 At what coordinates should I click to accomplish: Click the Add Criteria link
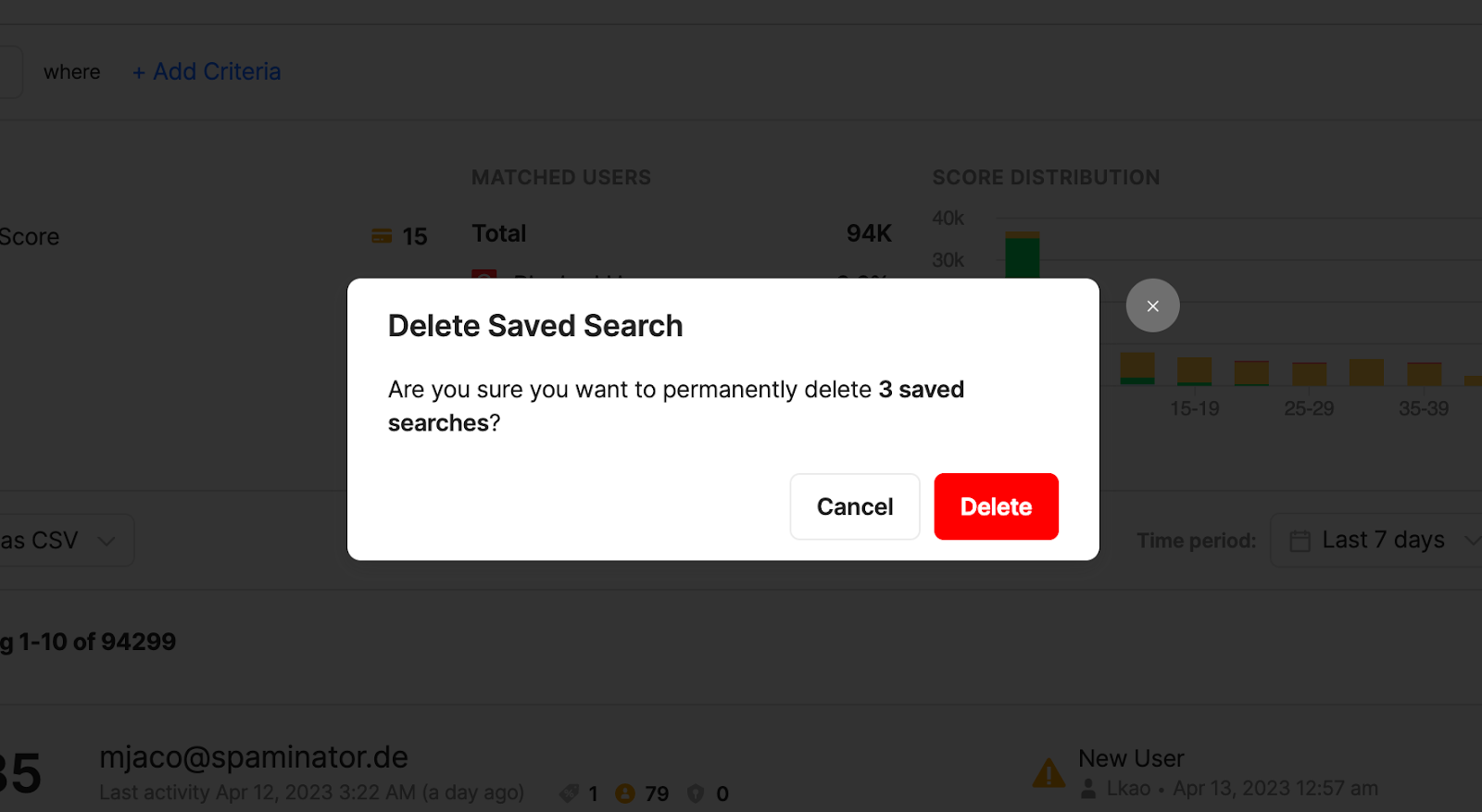click(207, 71)
